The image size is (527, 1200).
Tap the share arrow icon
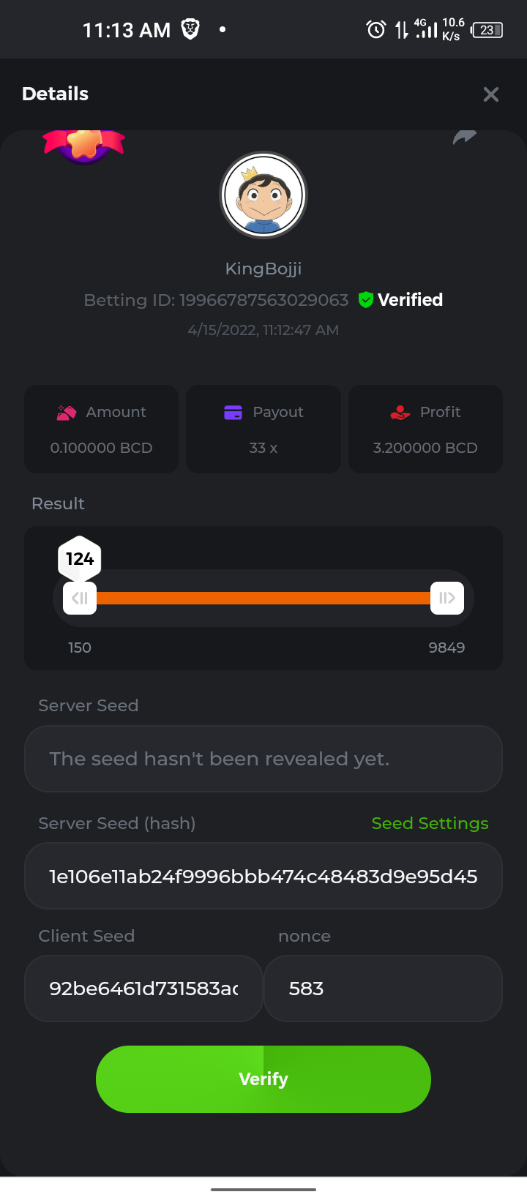pos(464,138)
